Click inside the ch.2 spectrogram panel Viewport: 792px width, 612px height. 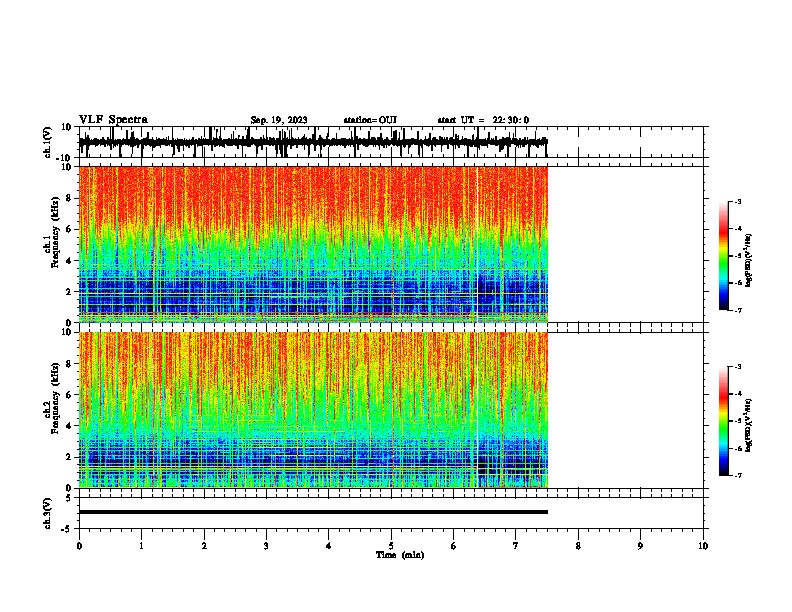(x=313, y=410)
